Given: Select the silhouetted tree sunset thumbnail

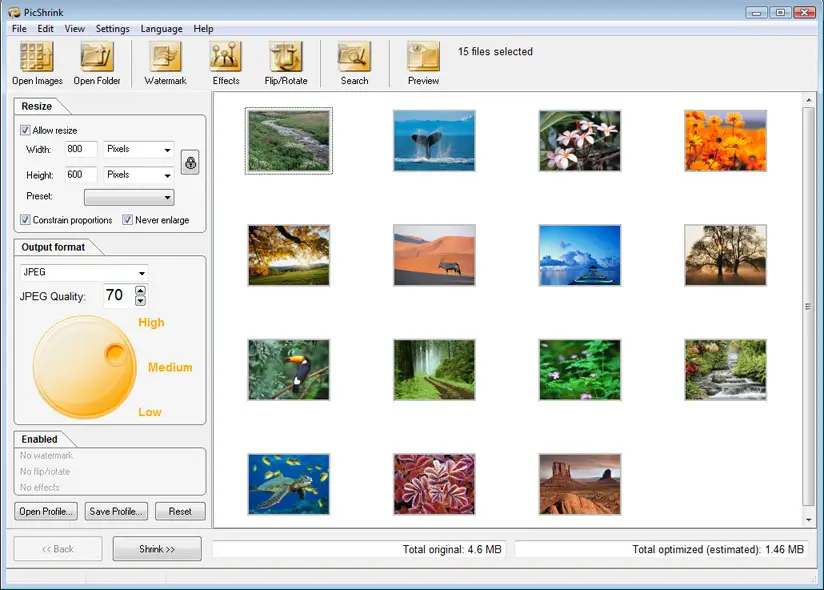Looking at the screenshot, I should click(725, 255).
